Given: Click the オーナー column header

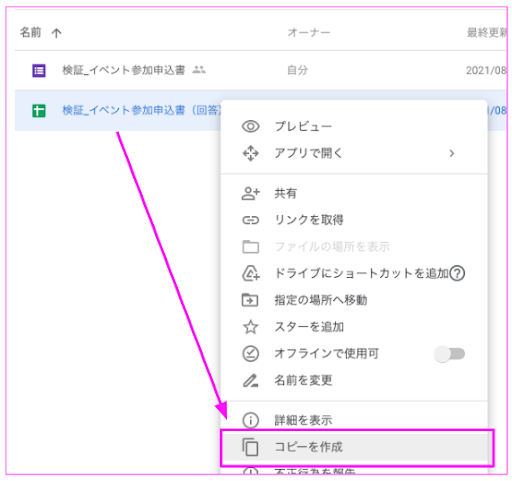Looking at the screenshot, I should click(x=309, y=32).
